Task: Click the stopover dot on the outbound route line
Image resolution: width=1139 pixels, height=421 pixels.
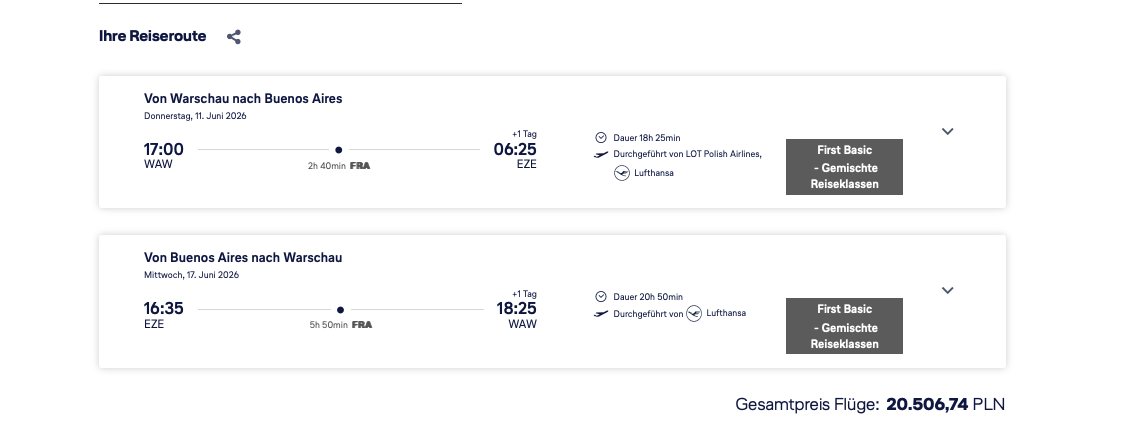Action: pyautogui.click(x=339, y=150)
